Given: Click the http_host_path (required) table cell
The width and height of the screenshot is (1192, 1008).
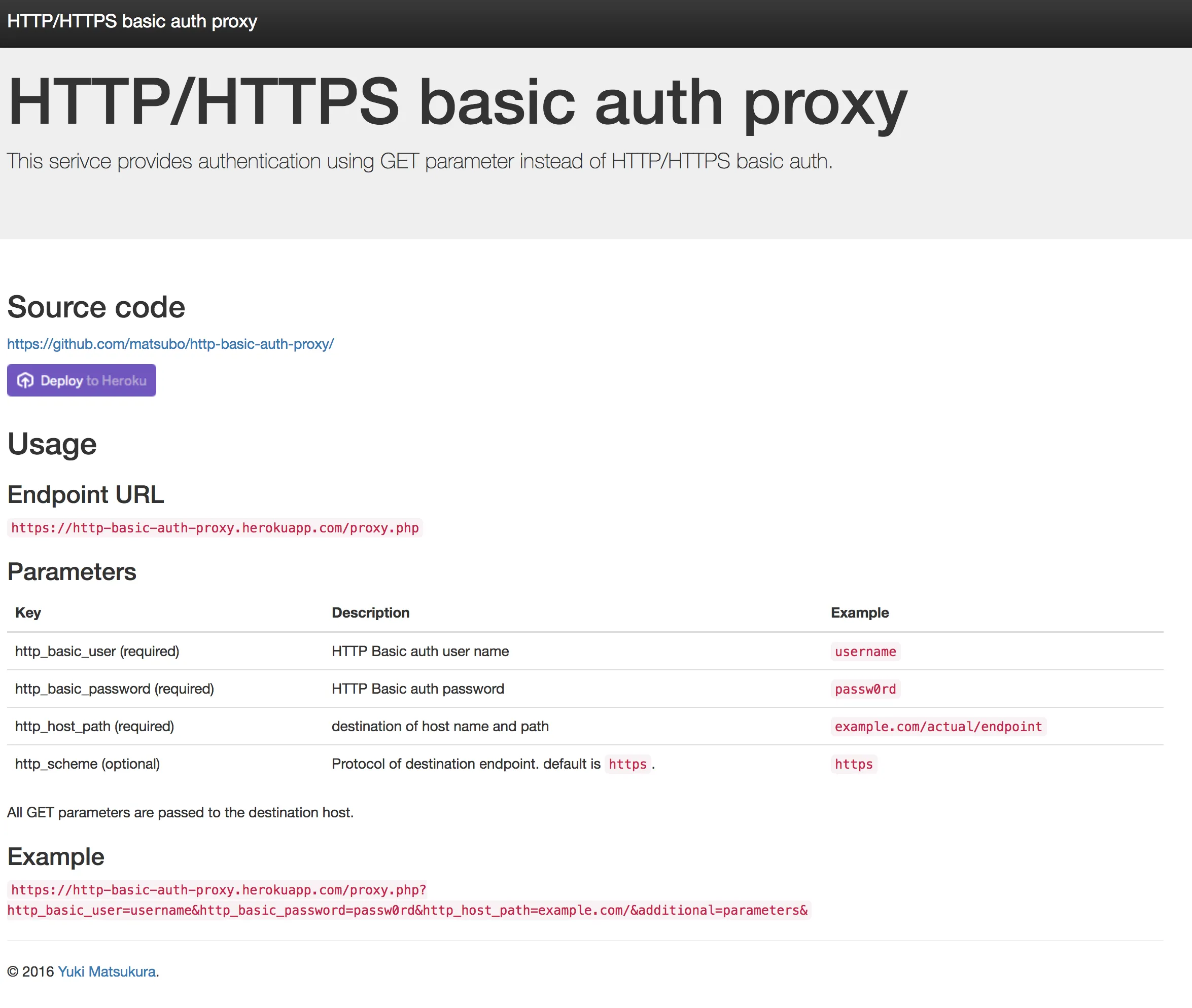Looking at the screenshot, I should pos(94,726).
